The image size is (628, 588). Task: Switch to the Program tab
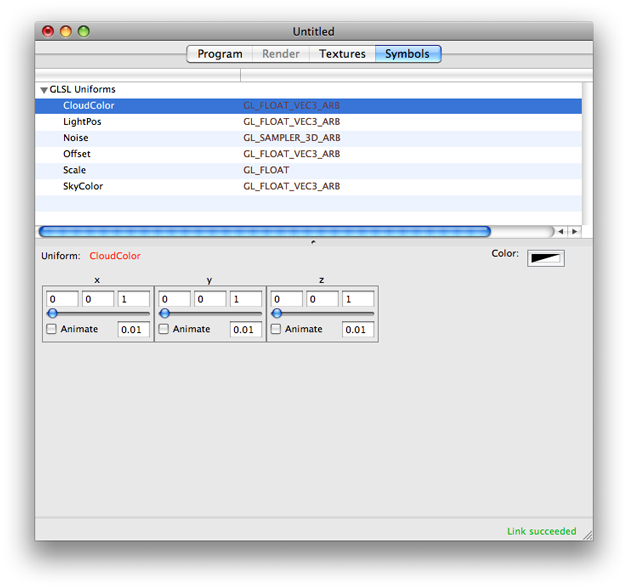tap(219, 54)
